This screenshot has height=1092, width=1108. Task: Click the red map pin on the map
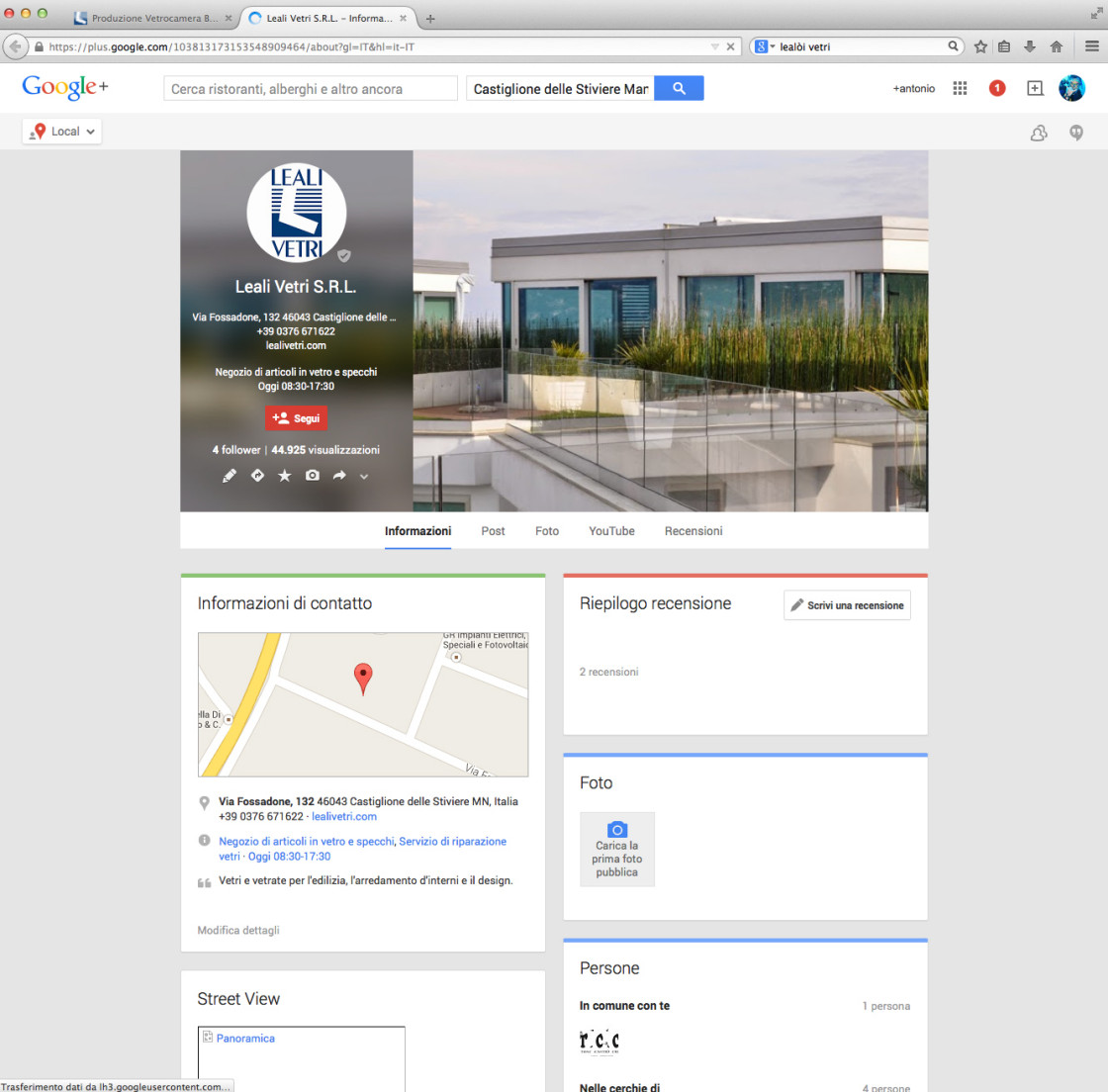[x=362, y=679]
